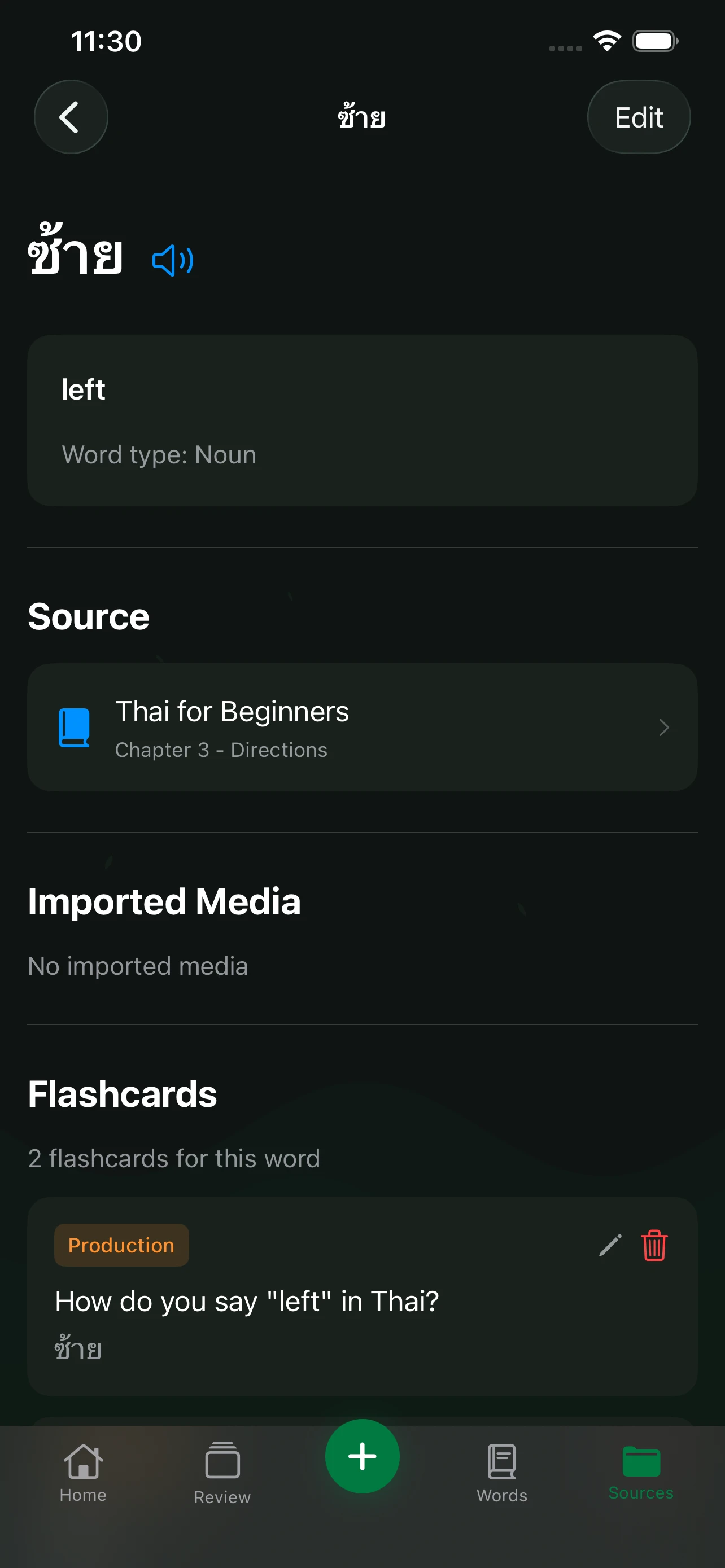725x1568 pixels.
Task: Tap the battery status icon
Action: tap(655, 41)
